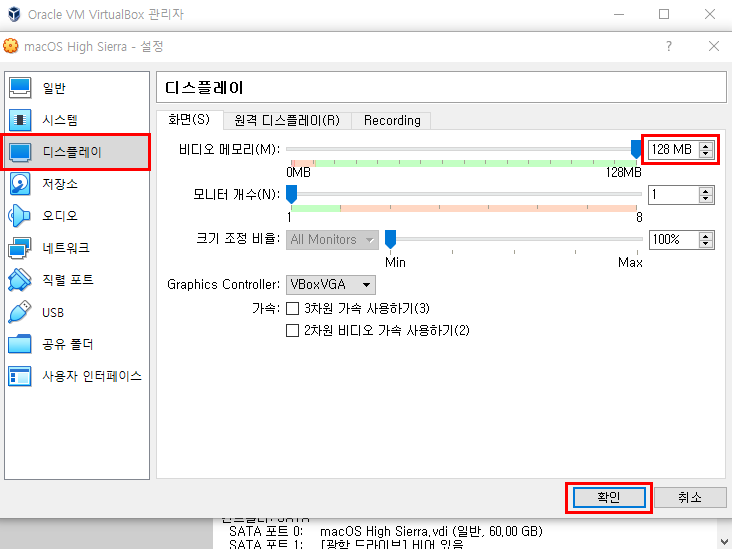This screenshot has width=732, height=549.
Task: Select the 네트워크 label in sidebar
Action: 66,247
